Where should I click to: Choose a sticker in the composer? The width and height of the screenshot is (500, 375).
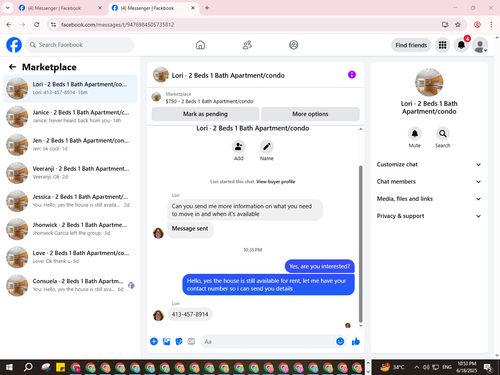tap(179, 341)
